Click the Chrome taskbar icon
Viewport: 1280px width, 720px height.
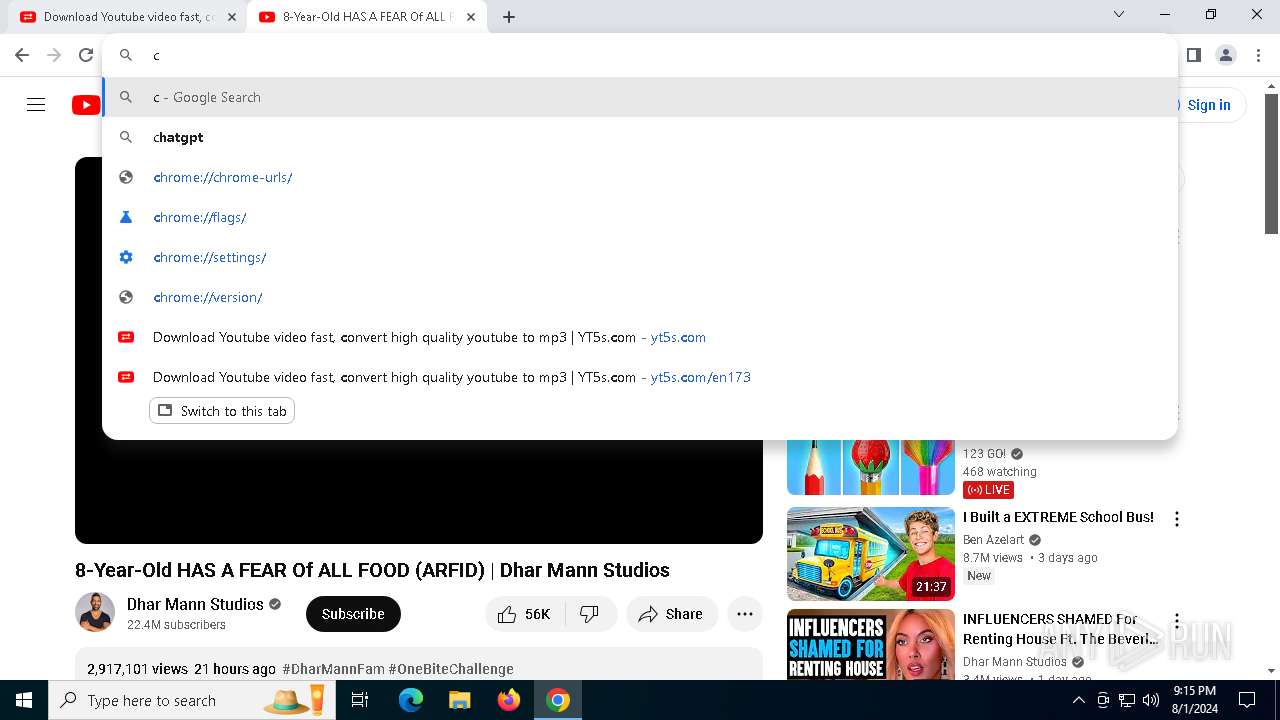point(558,700)
